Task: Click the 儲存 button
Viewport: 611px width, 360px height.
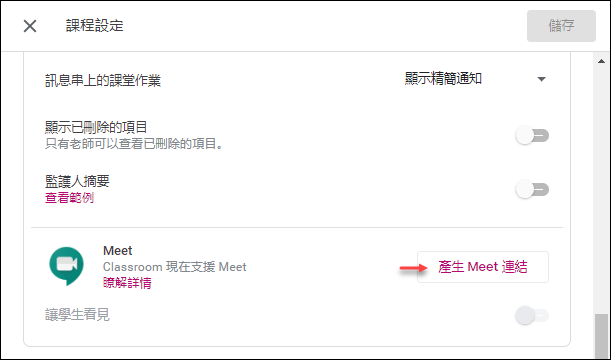Action: point(561,26)
